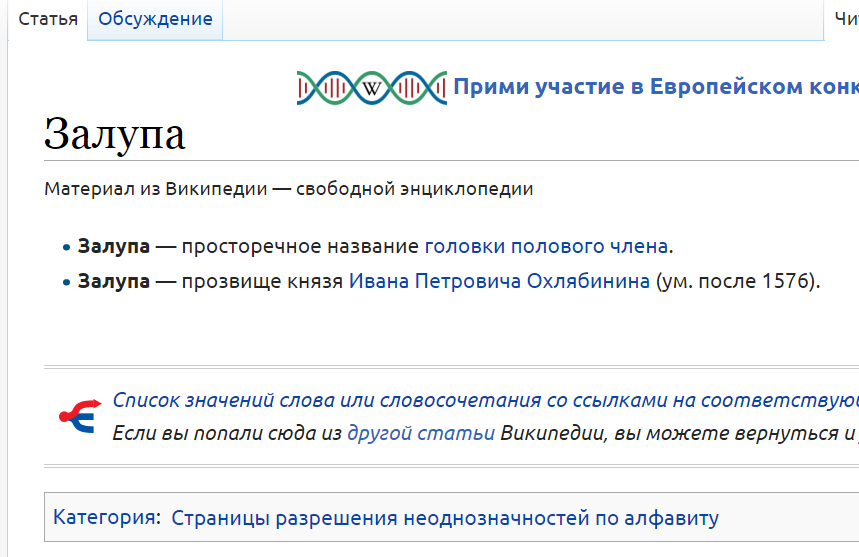Click the "(ум. после 1576)" text
The image size is (859, 557).
738,281
